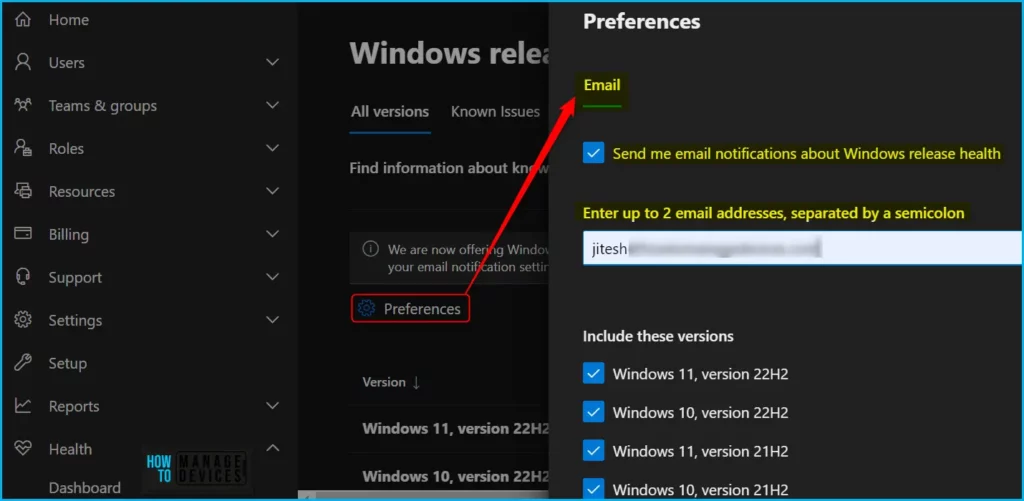Open Windows 10, version 22H2 table row

point(455,476)
